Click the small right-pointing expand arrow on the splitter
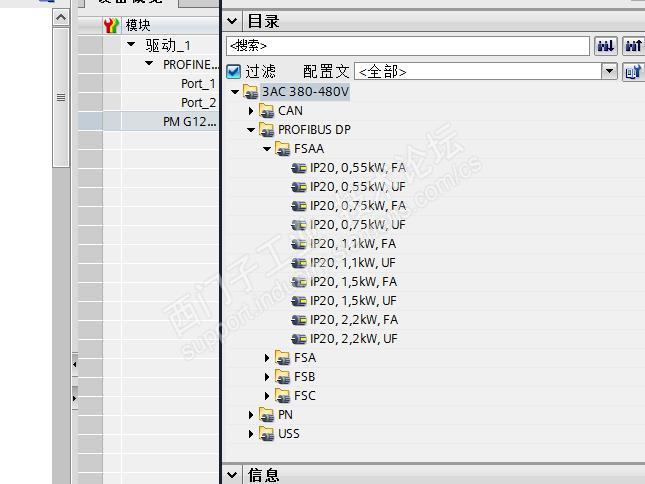Viewport: 645px width, 484px height. [74, 398]
